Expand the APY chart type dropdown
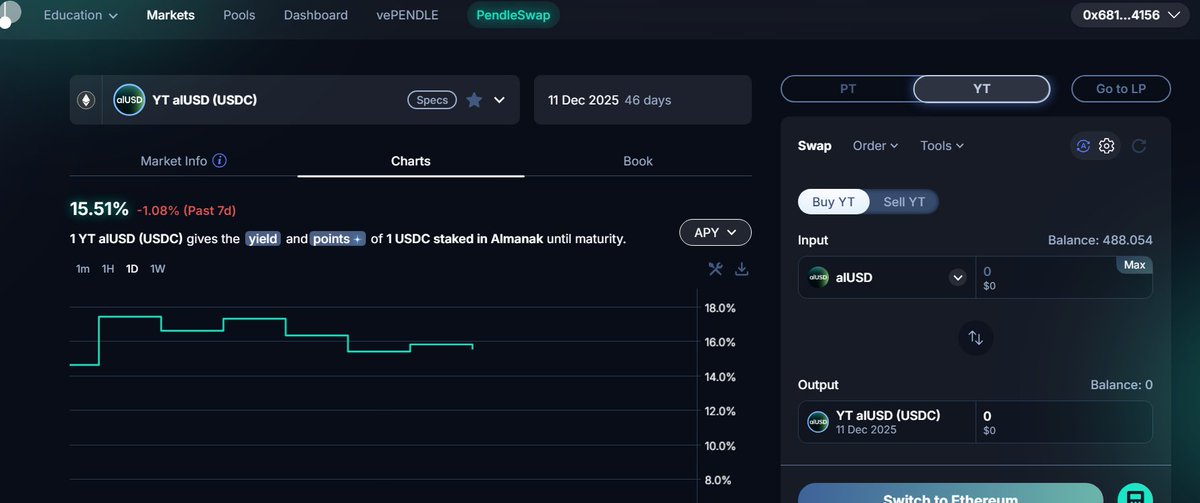 [x=715, y=232]
